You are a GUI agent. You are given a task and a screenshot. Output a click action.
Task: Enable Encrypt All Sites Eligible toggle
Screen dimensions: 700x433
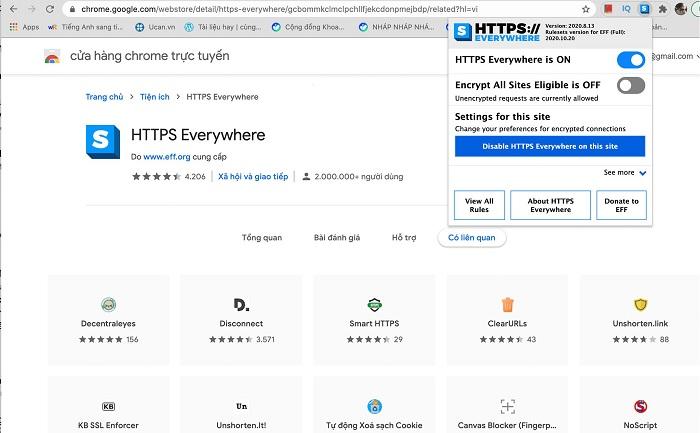631,85
